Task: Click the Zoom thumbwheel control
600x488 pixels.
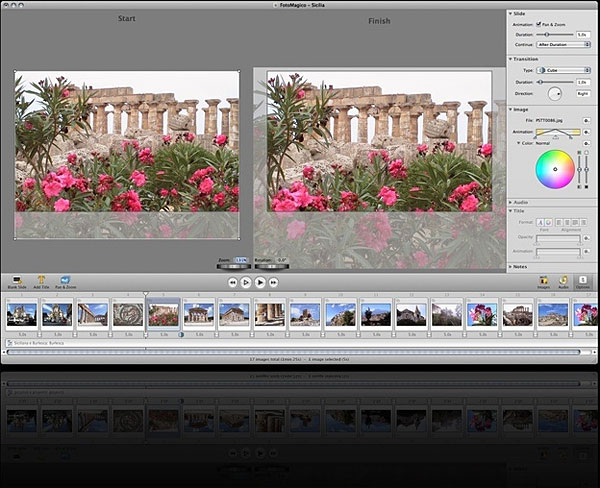Action: pyautogui.click(x=234, y=266)
